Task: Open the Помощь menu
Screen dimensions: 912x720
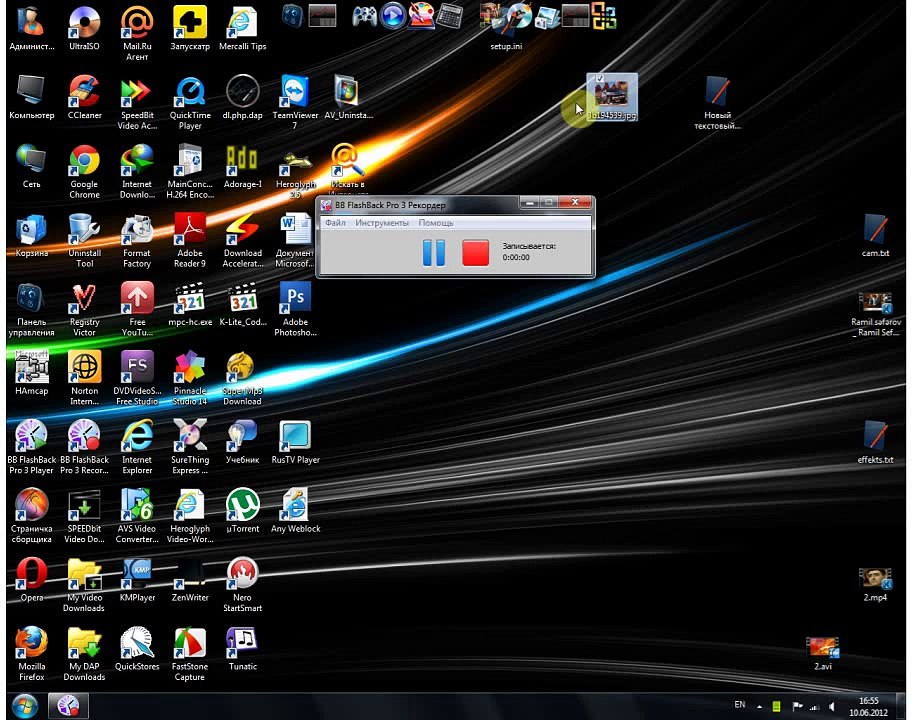Action: [x=436, y=223]
